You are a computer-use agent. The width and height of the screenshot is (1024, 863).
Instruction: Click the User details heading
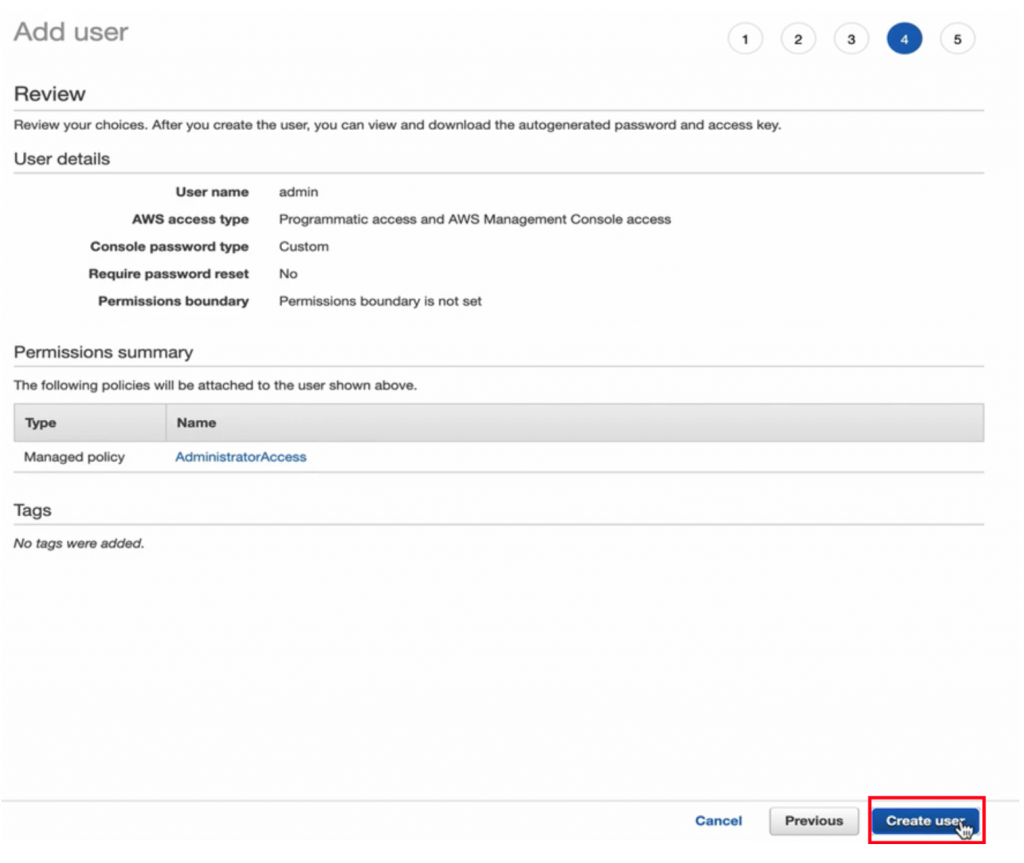[x=62, y=159]
